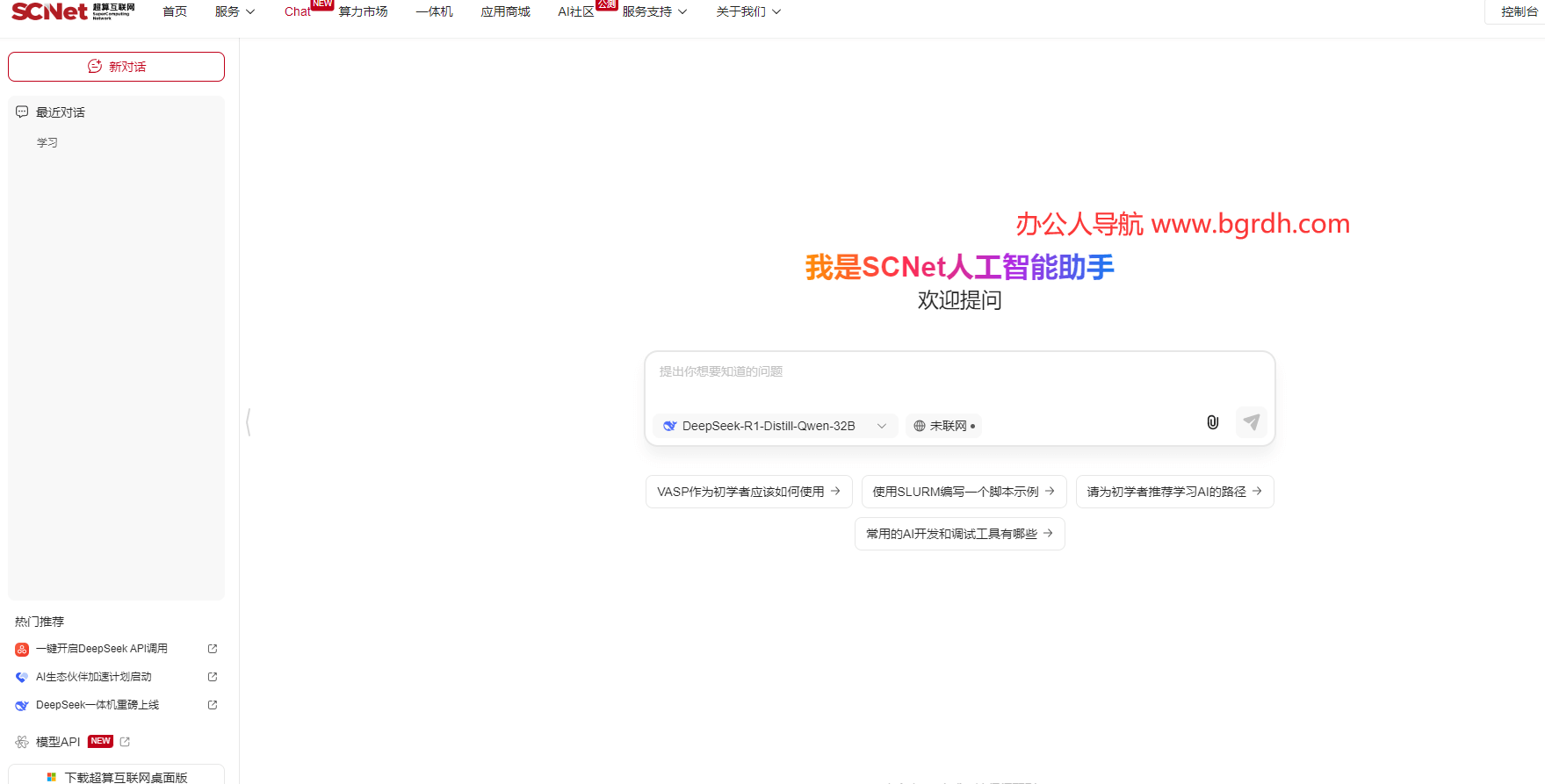Open the DeepSeek-R1-Distill-Qwen-32B model selector
This screenshot has height=784, width=1545.
775,426
